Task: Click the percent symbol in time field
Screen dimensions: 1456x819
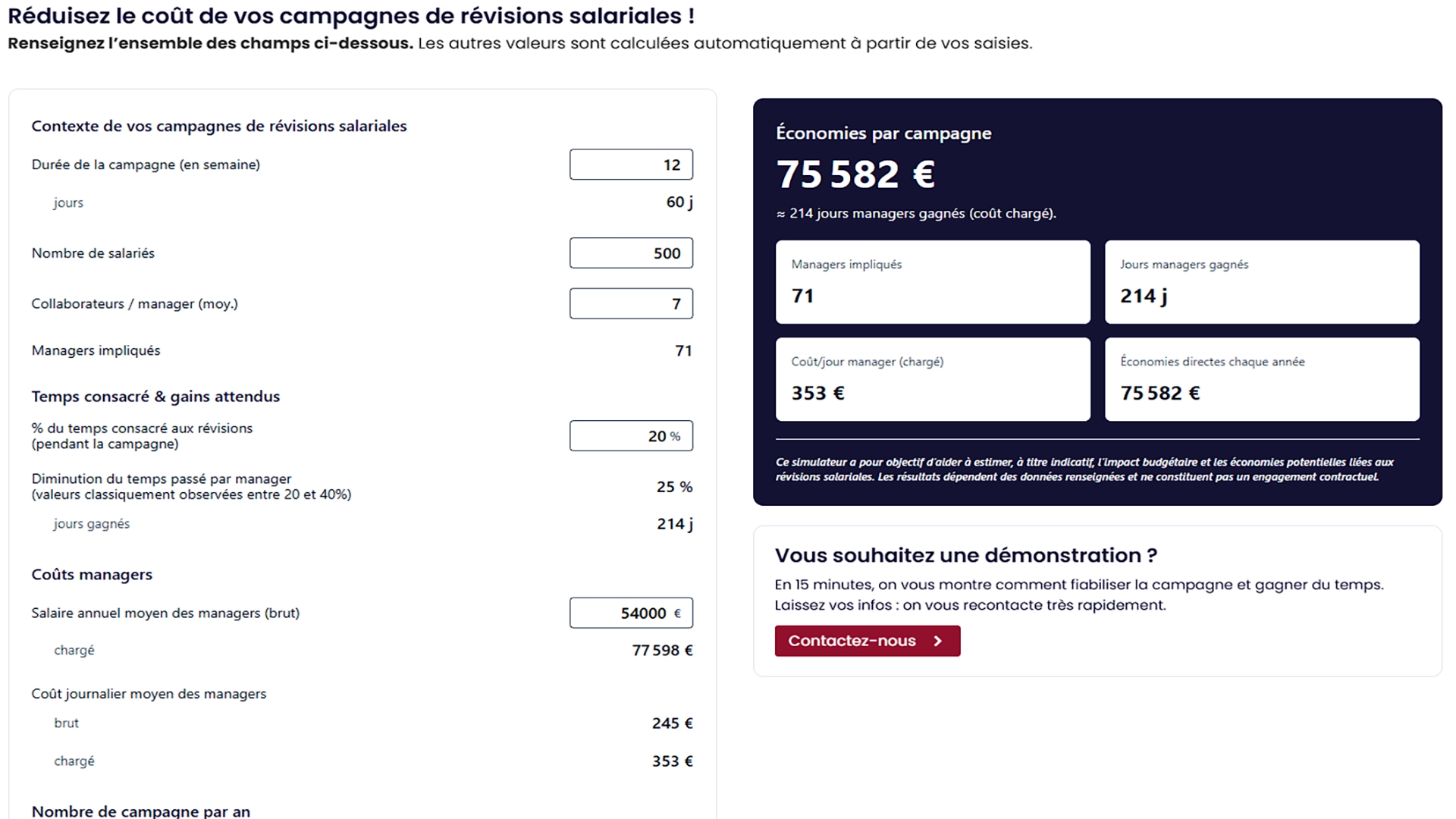Action: tap(675, 437)
